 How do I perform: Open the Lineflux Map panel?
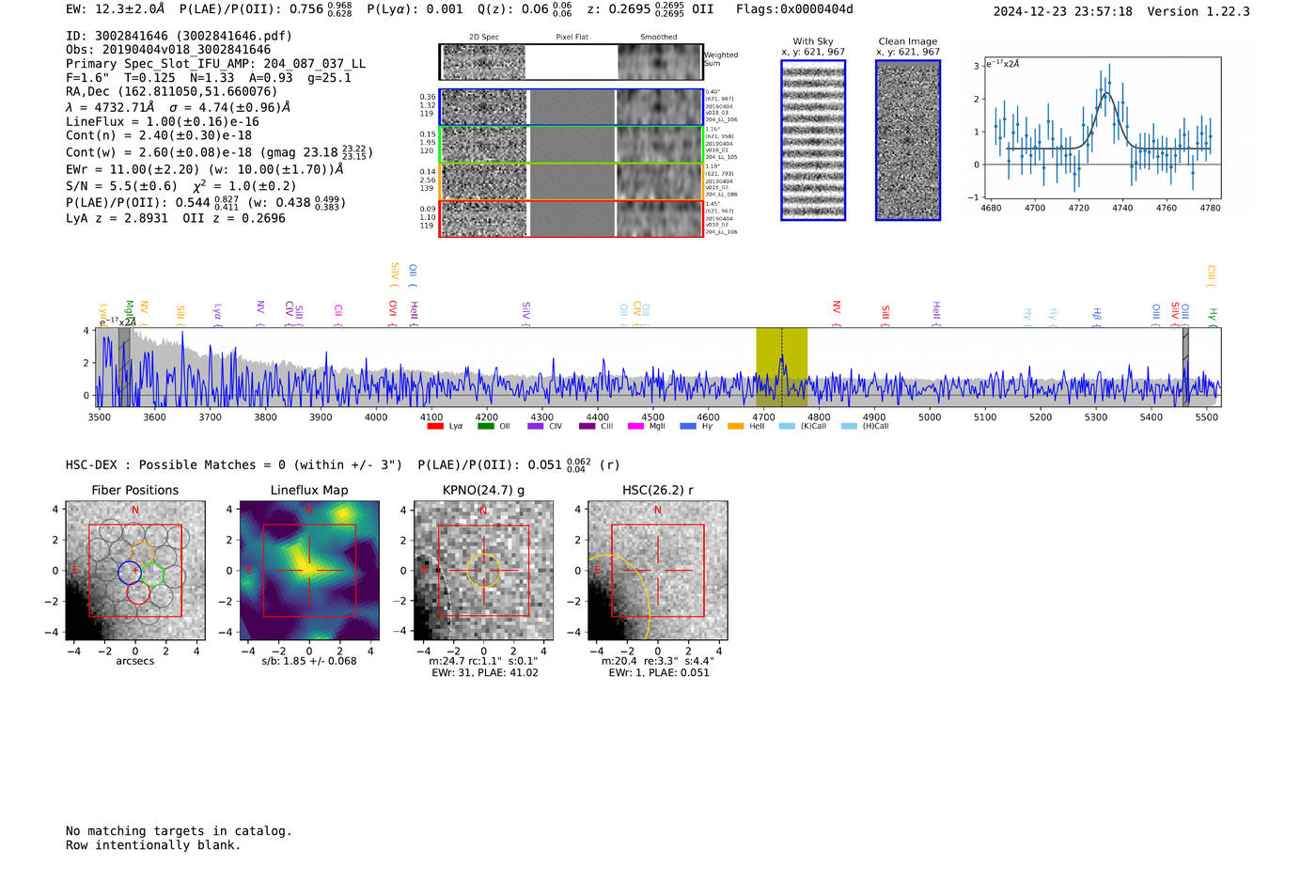(x=309, y=571)
